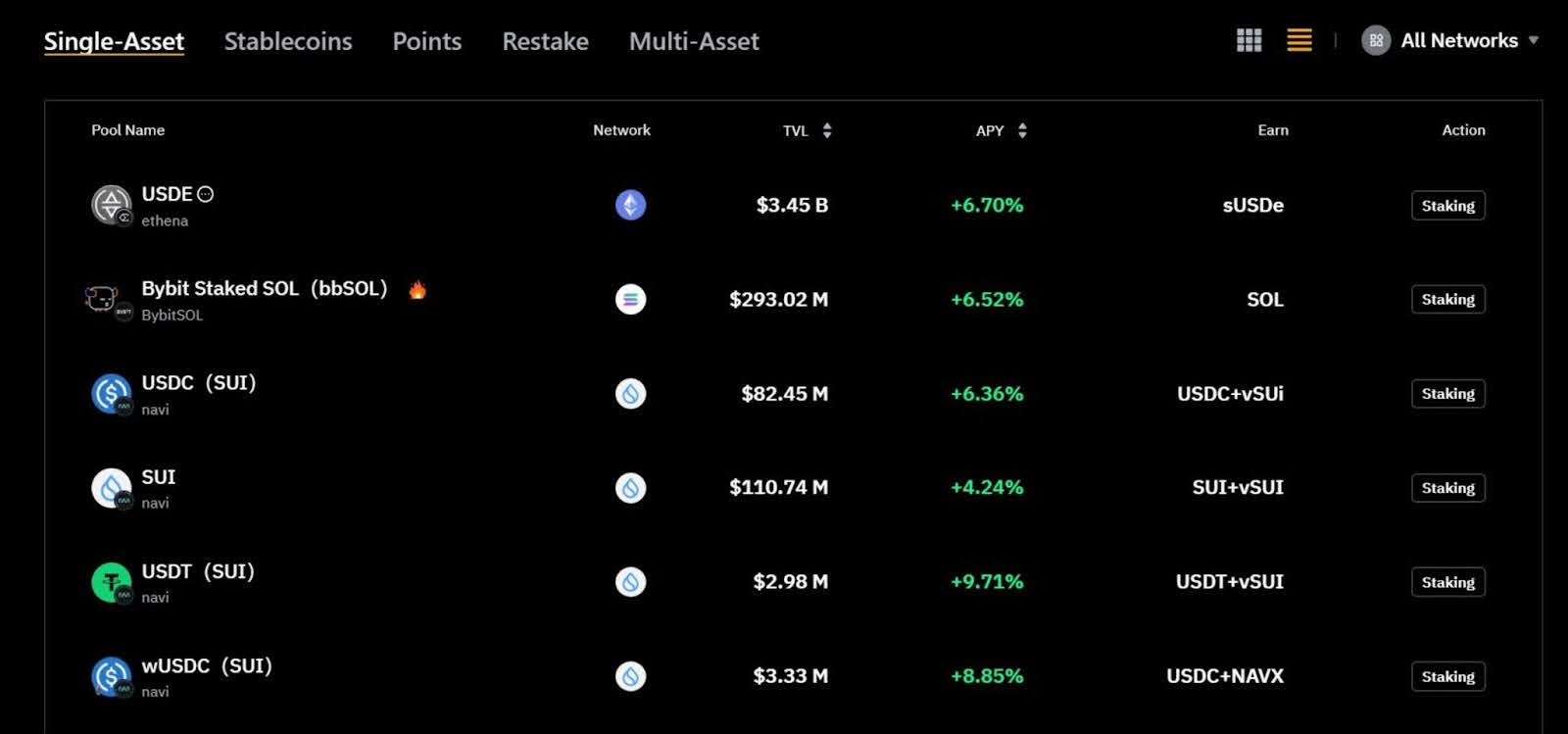Click the Earn column header
Viewport: 1568px width, 734px height.
click(1273, 130)
